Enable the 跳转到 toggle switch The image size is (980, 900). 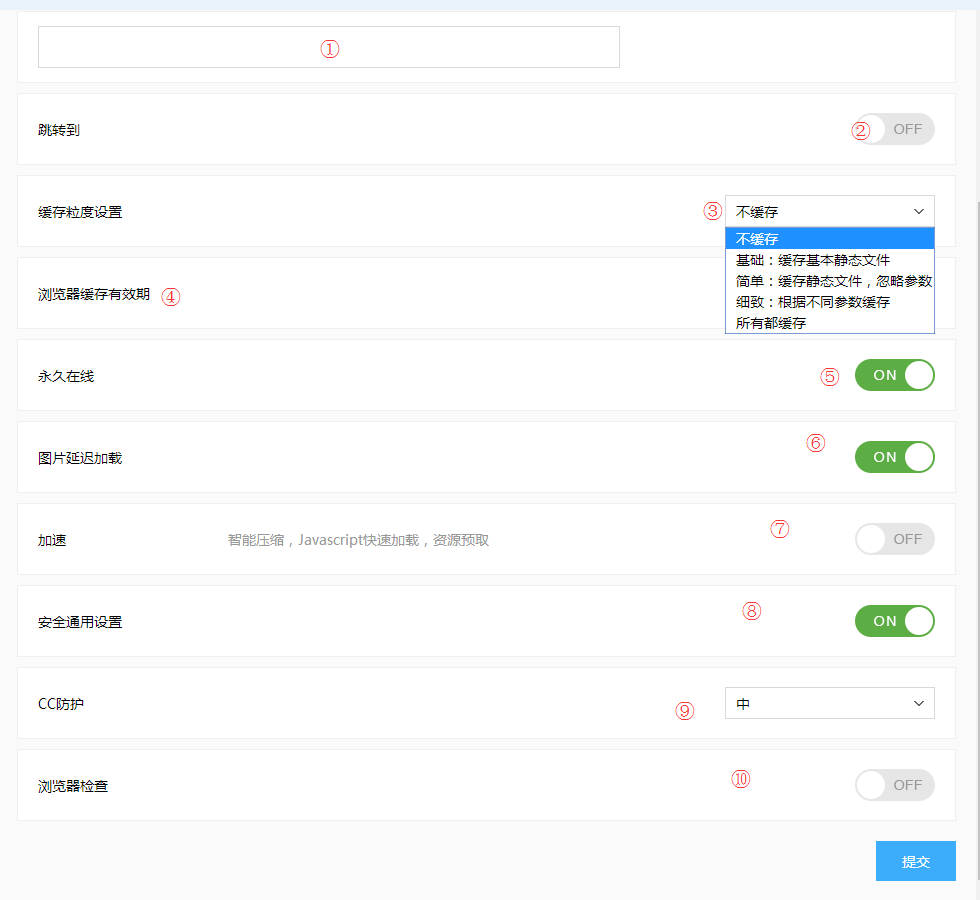point(894,129)
